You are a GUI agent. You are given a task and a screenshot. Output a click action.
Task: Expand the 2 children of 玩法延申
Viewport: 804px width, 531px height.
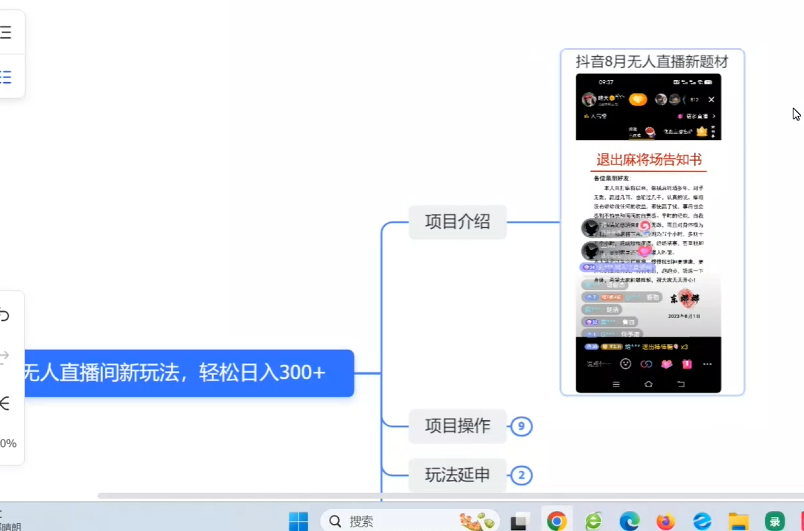(x=520, y=476)
